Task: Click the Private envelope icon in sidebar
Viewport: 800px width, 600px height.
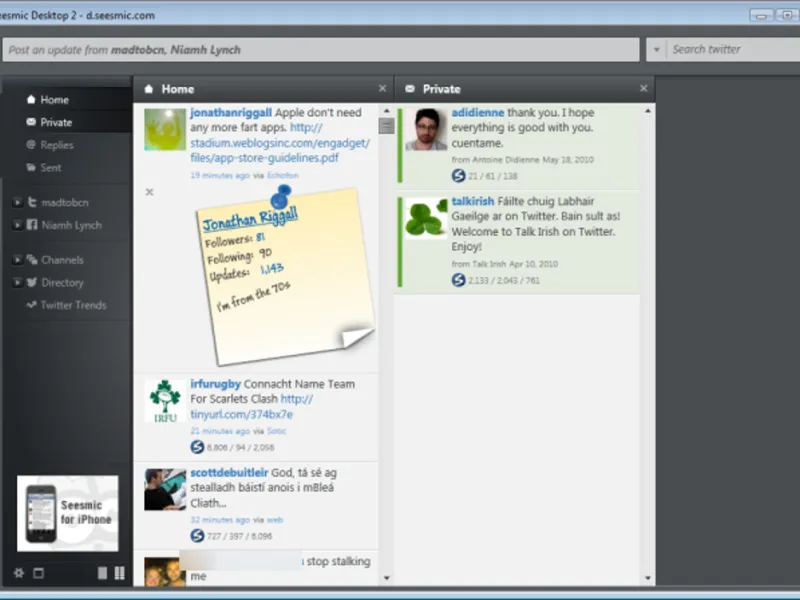Action: coord(31,122)
